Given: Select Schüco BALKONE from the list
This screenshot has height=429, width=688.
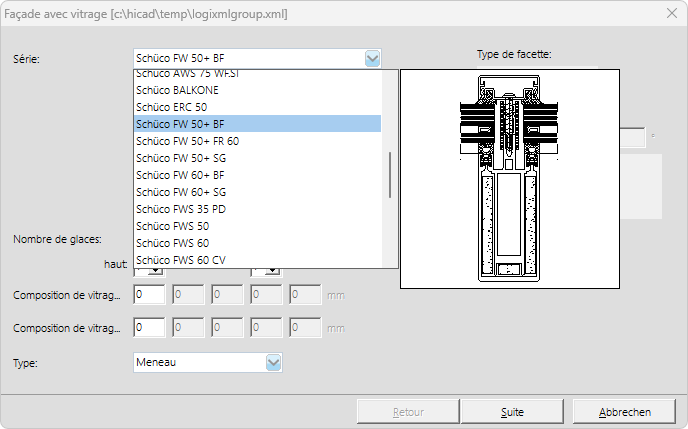Looking at the screenshot, I should (x=258, y=90).
